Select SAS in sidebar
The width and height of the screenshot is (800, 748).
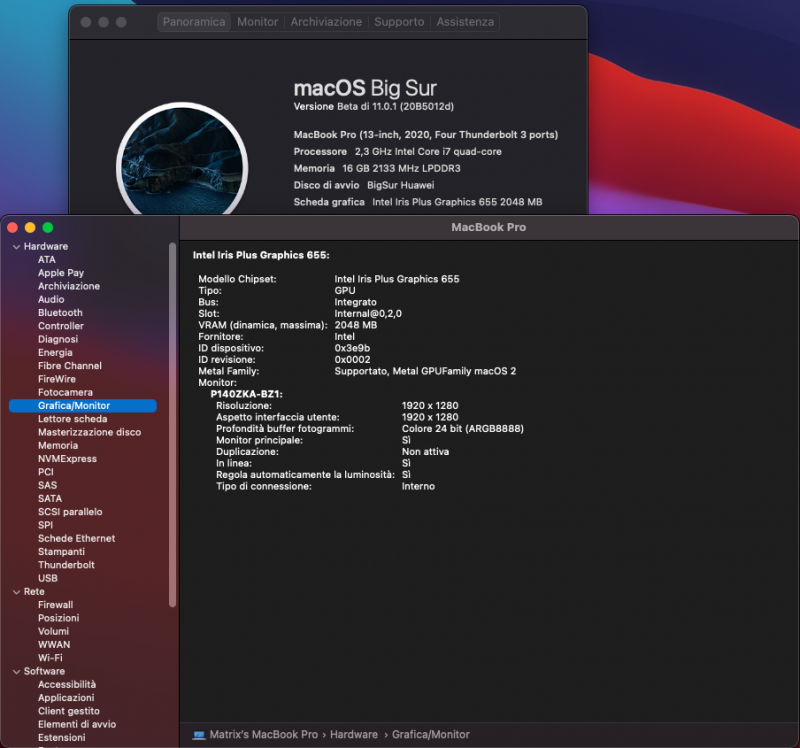[47, 485]
